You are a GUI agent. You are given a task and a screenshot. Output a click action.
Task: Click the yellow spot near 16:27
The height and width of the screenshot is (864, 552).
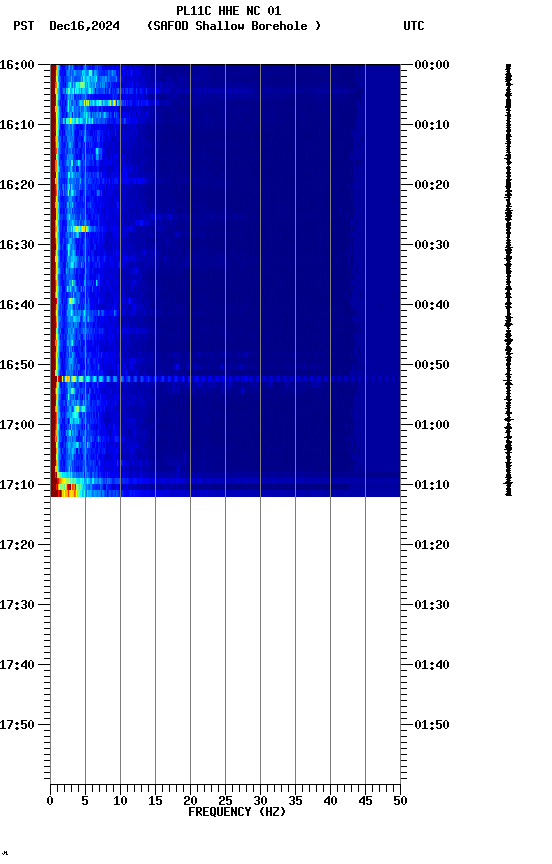80,229
